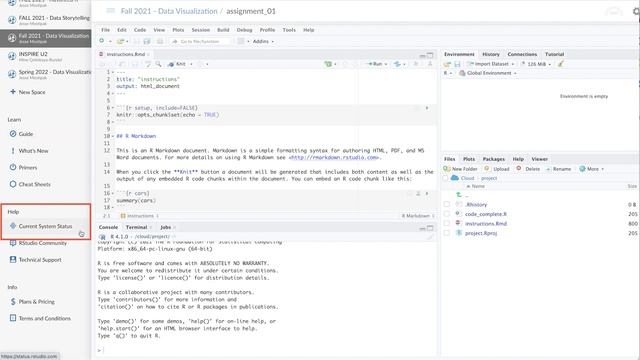Open What's New in the sidebar
The height and width of the screenshot is (360, 640).
coord(33,151)
